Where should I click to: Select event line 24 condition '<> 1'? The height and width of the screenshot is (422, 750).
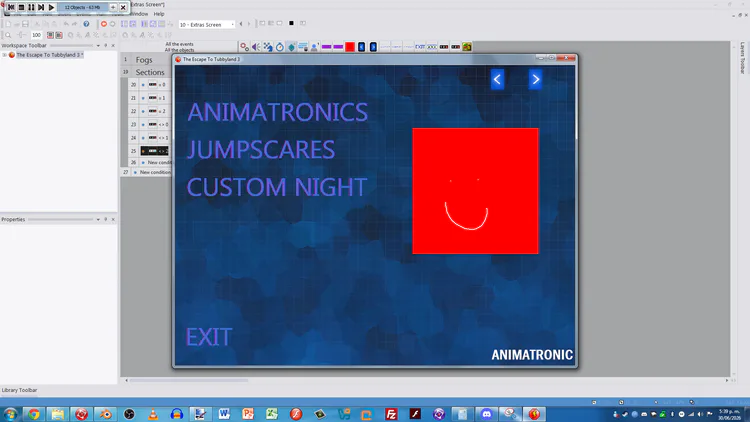[157, 138]
